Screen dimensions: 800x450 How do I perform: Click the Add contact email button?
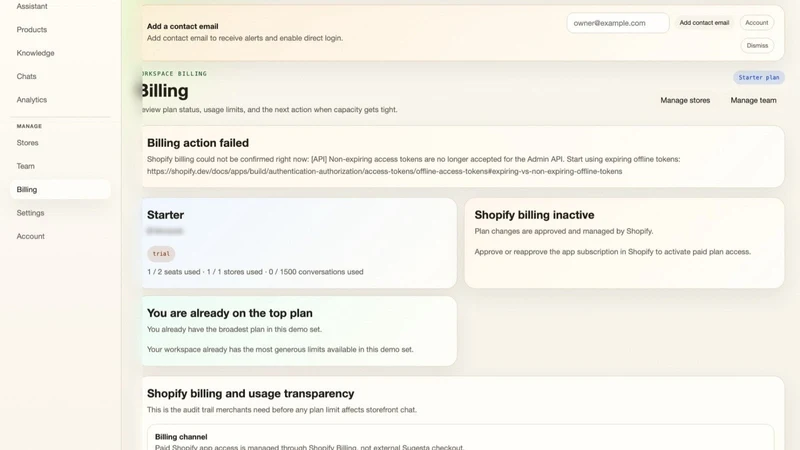pos(704,23)
